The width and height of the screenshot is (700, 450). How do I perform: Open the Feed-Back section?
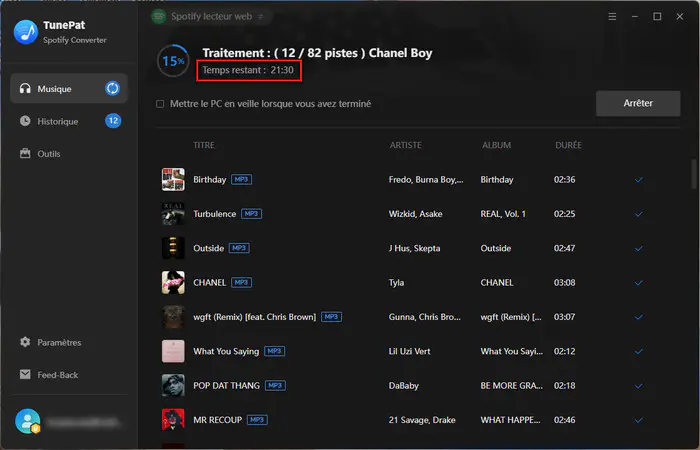[69, 375]
